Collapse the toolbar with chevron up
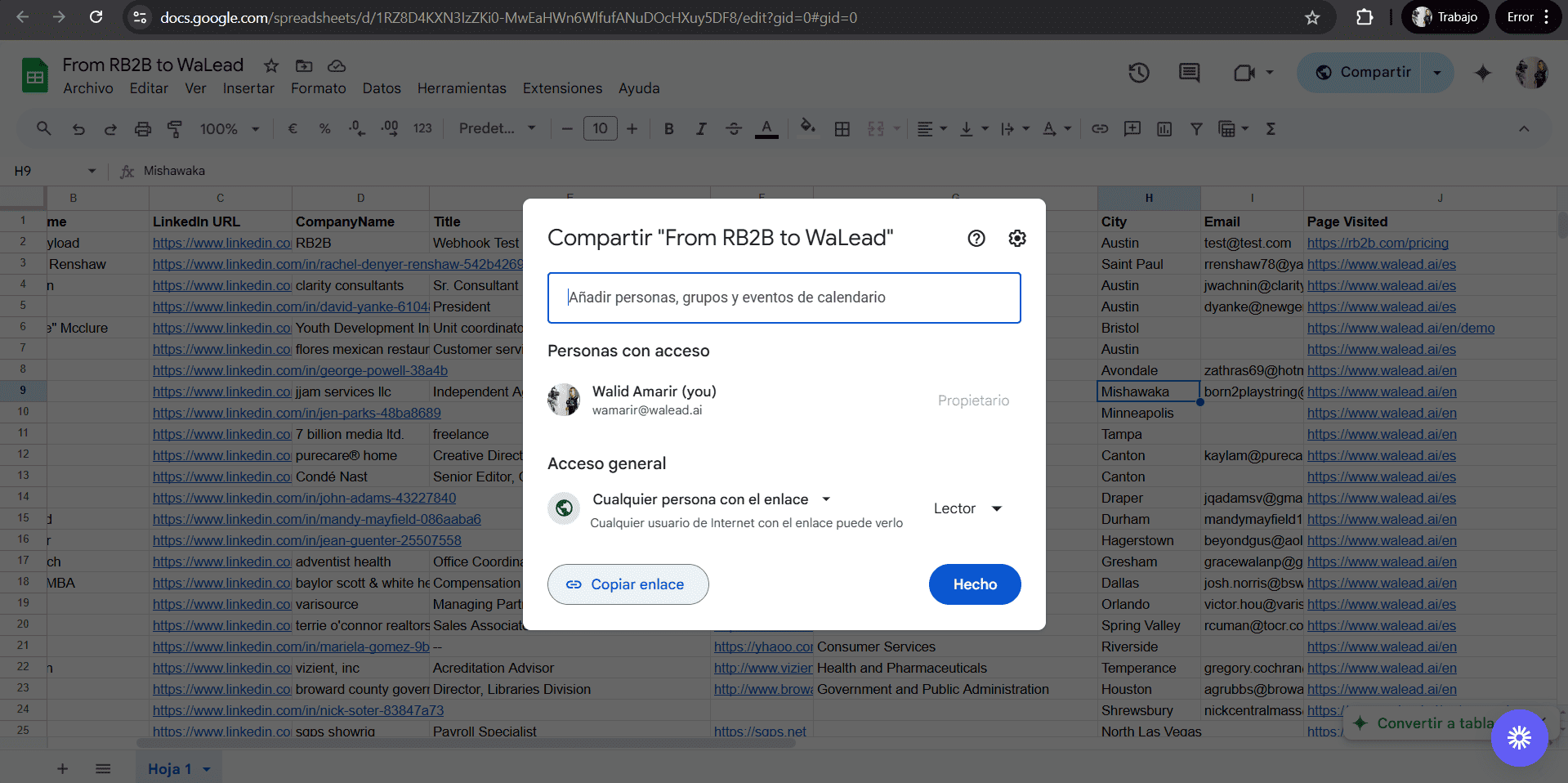Viewport: 1568px width, 783px height. click(1524, 128)
